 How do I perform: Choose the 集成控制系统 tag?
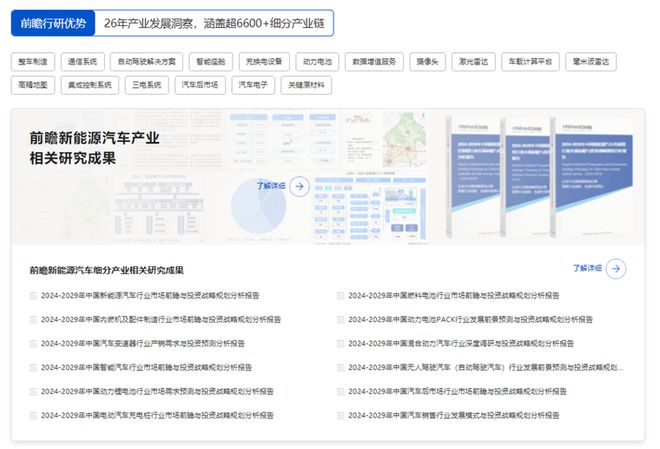90,85
